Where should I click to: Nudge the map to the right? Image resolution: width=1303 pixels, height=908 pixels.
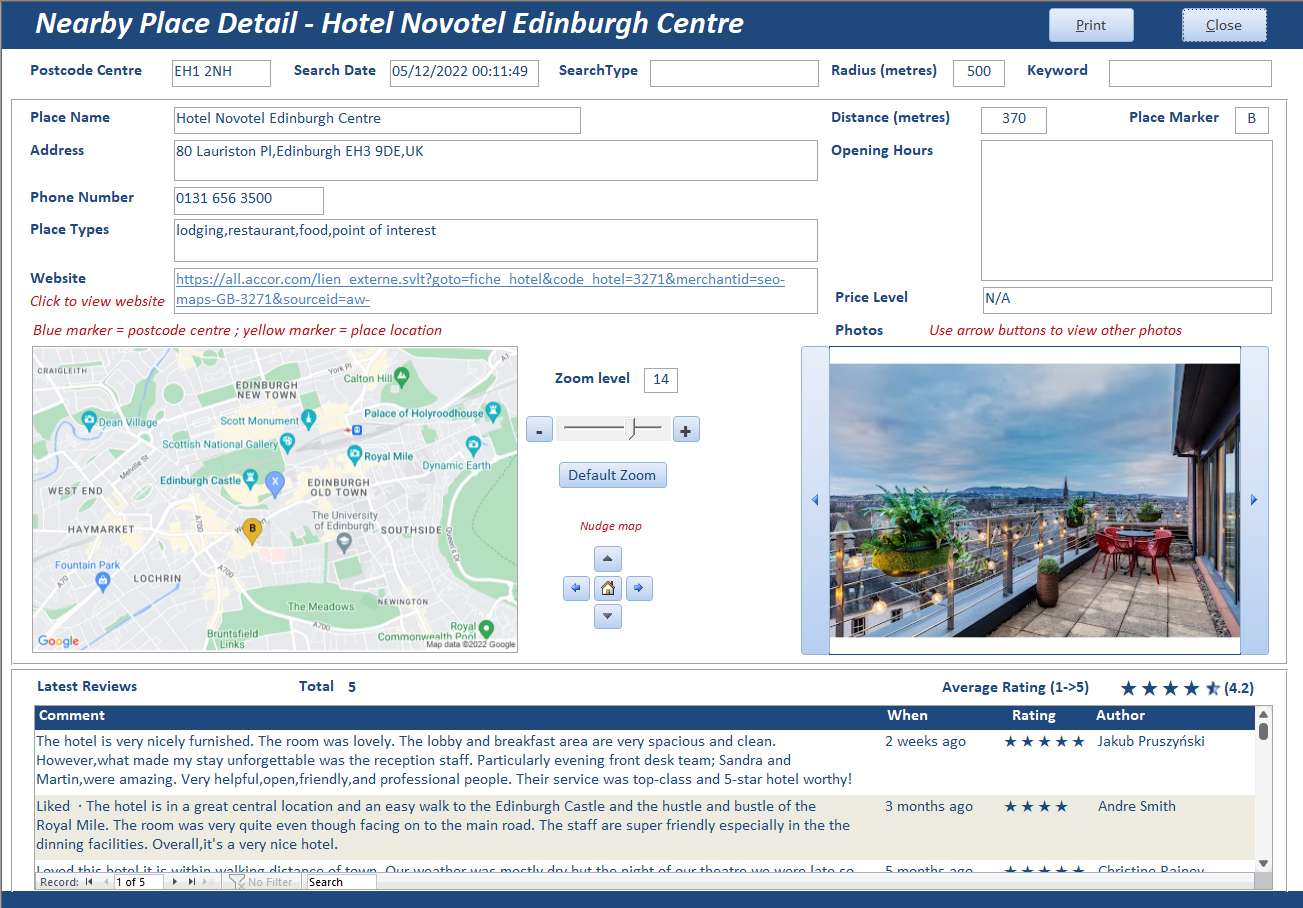(639, 589)
